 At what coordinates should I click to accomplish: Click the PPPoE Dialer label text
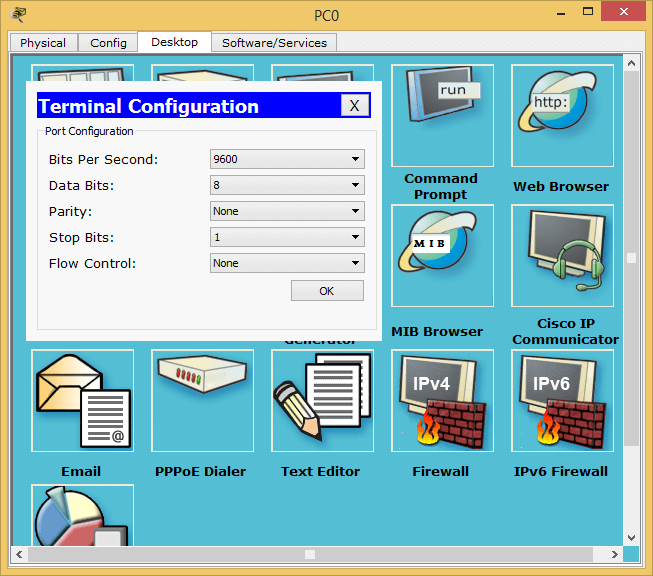(x=200, y=471)
